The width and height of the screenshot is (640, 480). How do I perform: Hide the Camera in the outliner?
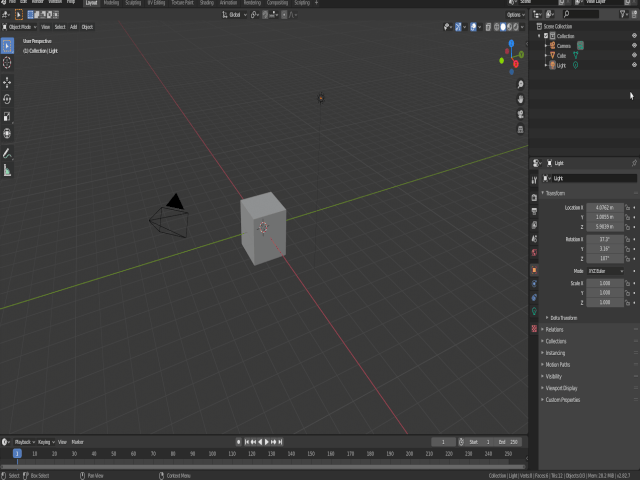634,46
